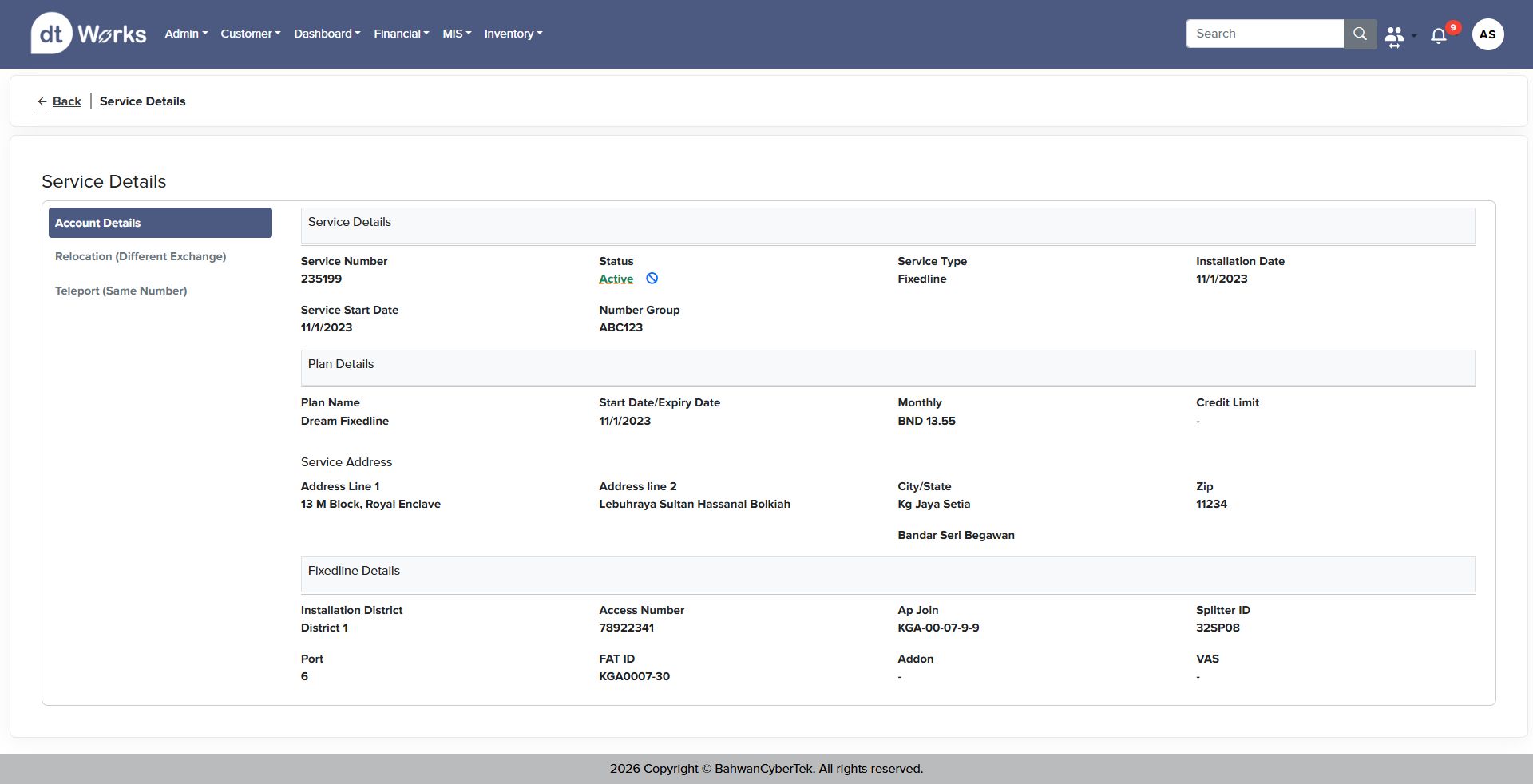Open the Customer dropdown menu
1533x784 pixels.
point(251,34)
